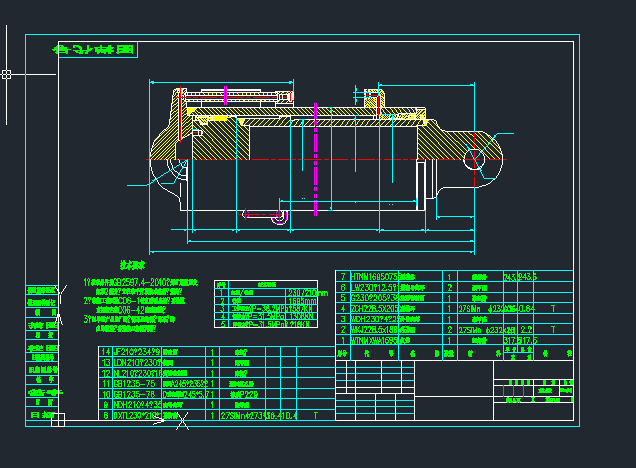The height and width of the screenshot is (468, 636).
Task: Select the green boxed title text at top-left
Action: pos(92,51)
